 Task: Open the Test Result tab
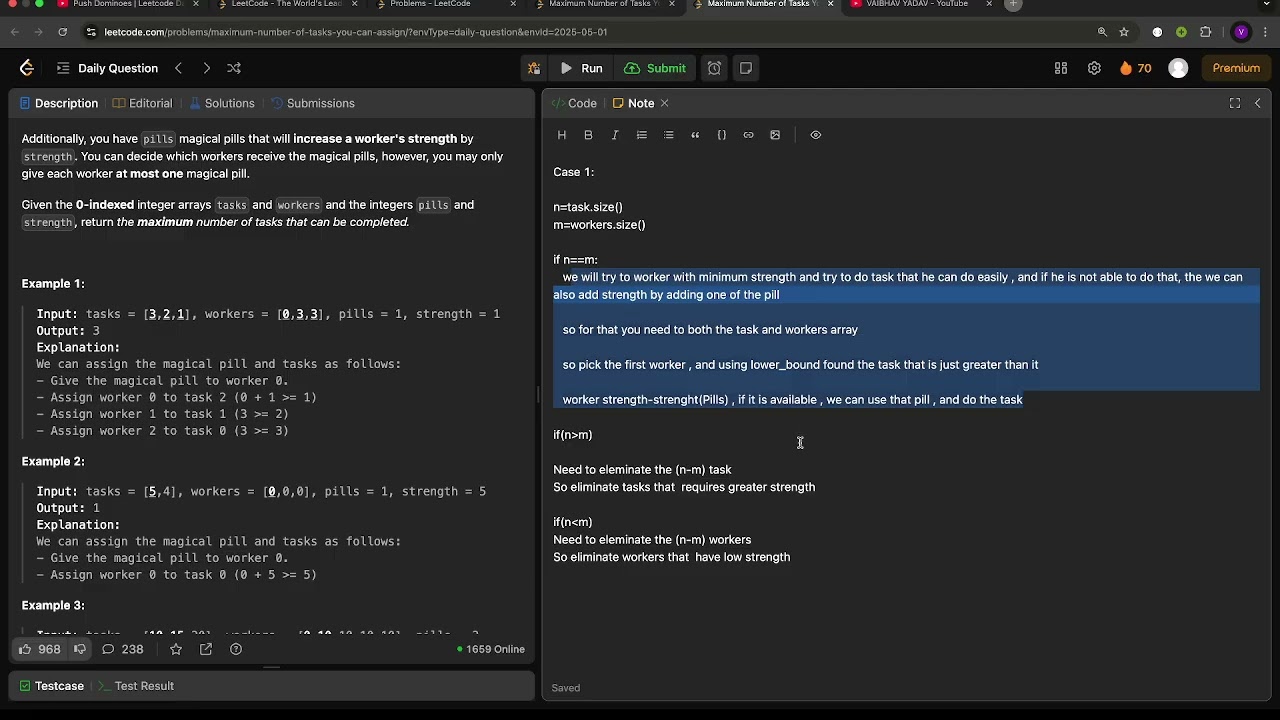(x=135, y=686)
